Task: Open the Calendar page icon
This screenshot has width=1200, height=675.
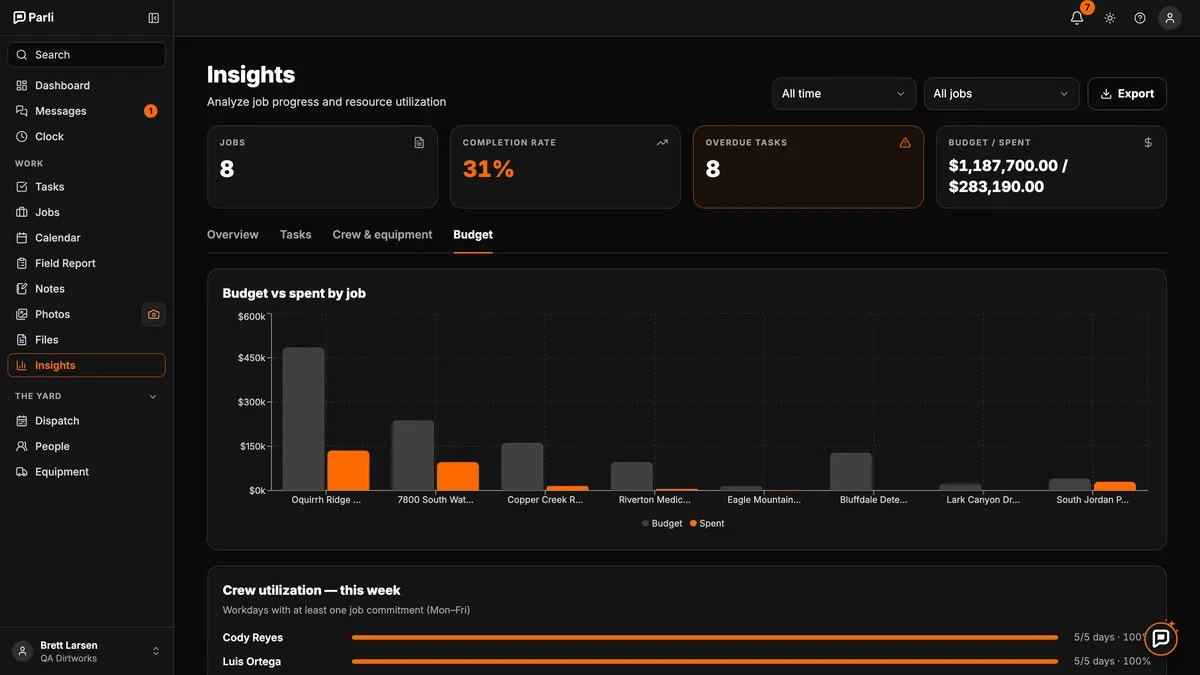Action: coord(22,238)
